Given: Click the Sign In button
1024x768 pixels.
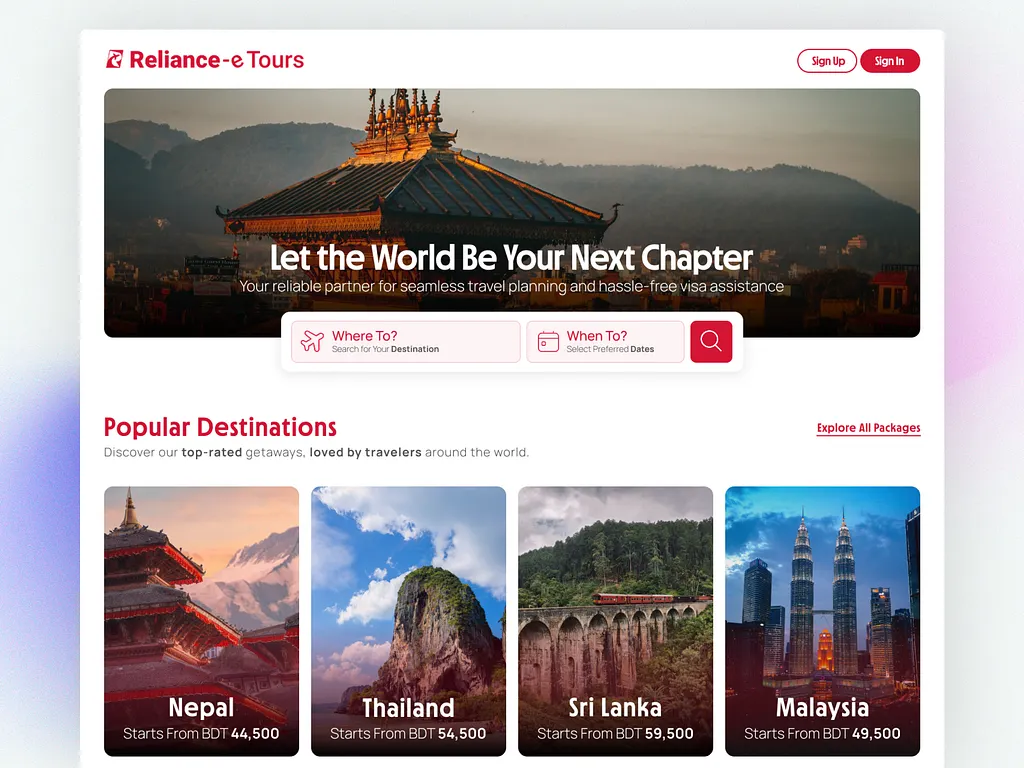Looking at the screenshot, I should [889, 61].
